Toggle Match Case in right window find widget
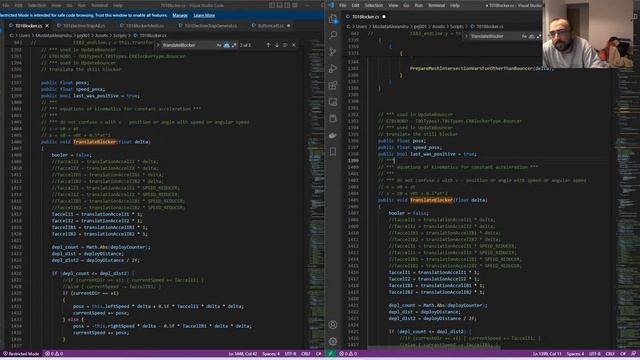Image resolution: width=640 pixels, height=360 pixels. tap(524, 36)
